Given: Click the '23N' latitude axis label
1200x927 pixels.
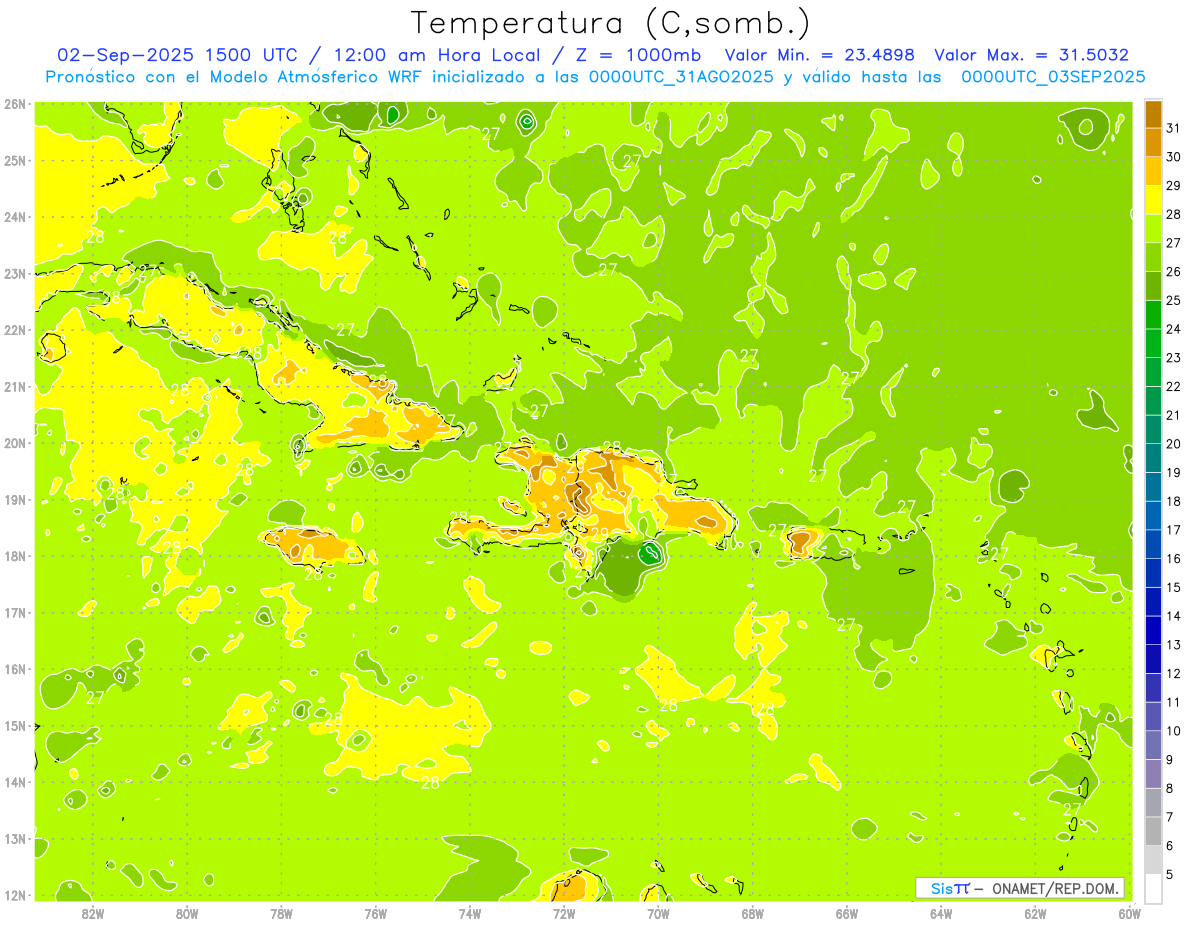Looking at the screenshot, I should tap(16, 273).
